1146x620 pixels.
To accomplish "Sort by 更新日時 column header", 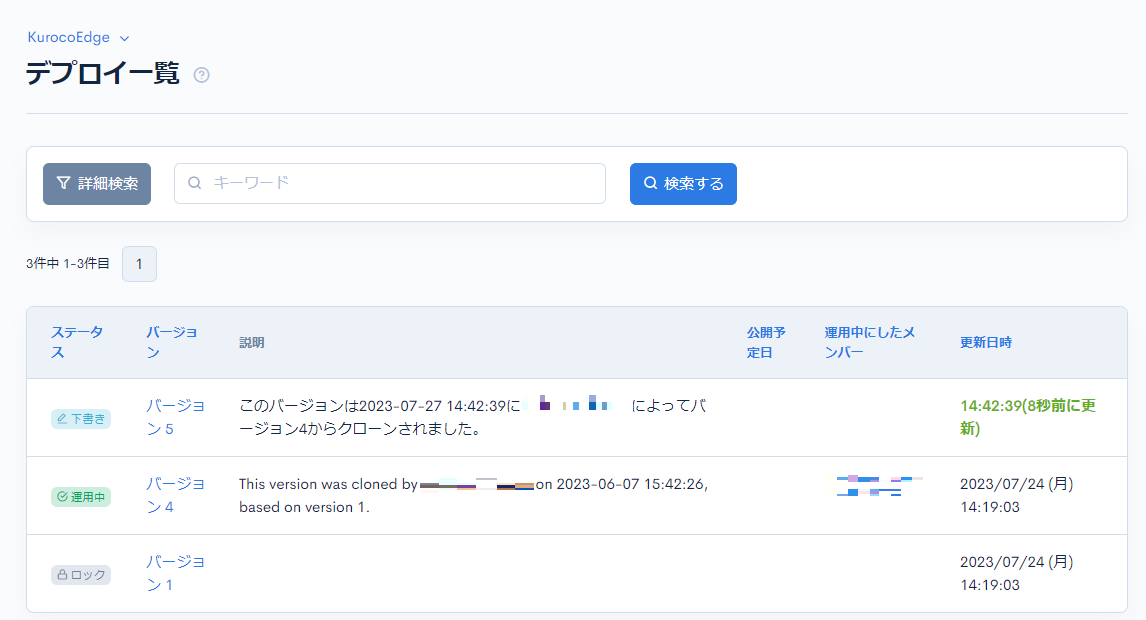I will pyautogui.click(x=986, y=342).
